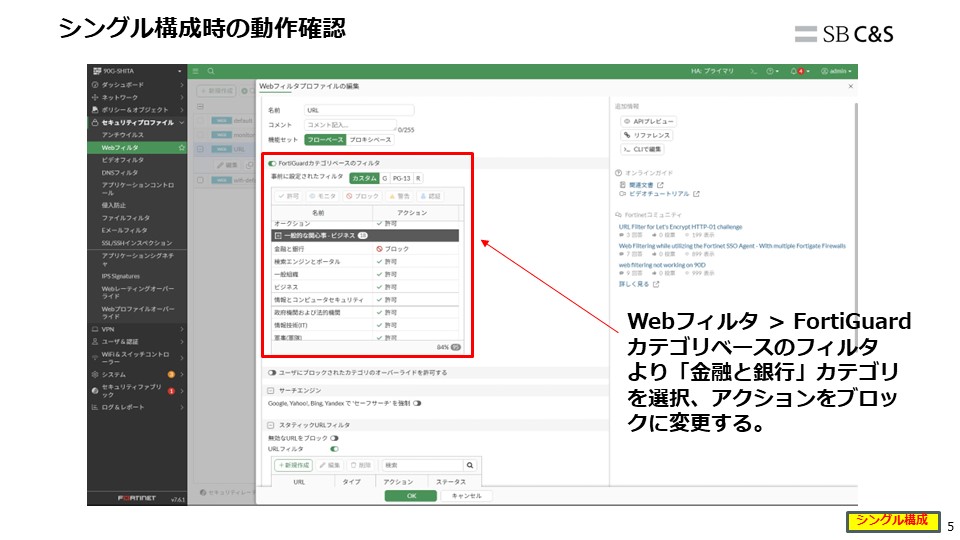
Task: Open the CLI console icon in header
Action: (753, 71)
